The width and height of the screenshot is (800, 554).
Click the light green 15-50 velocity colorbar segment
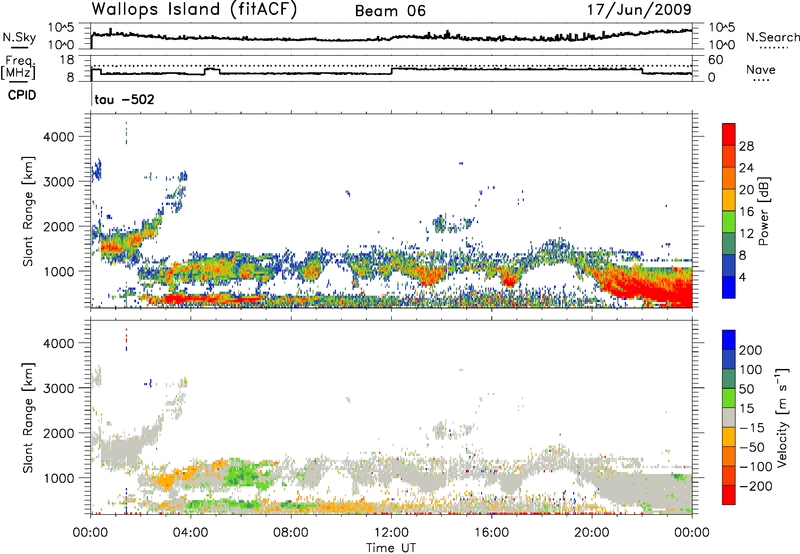tap(729, 398)
